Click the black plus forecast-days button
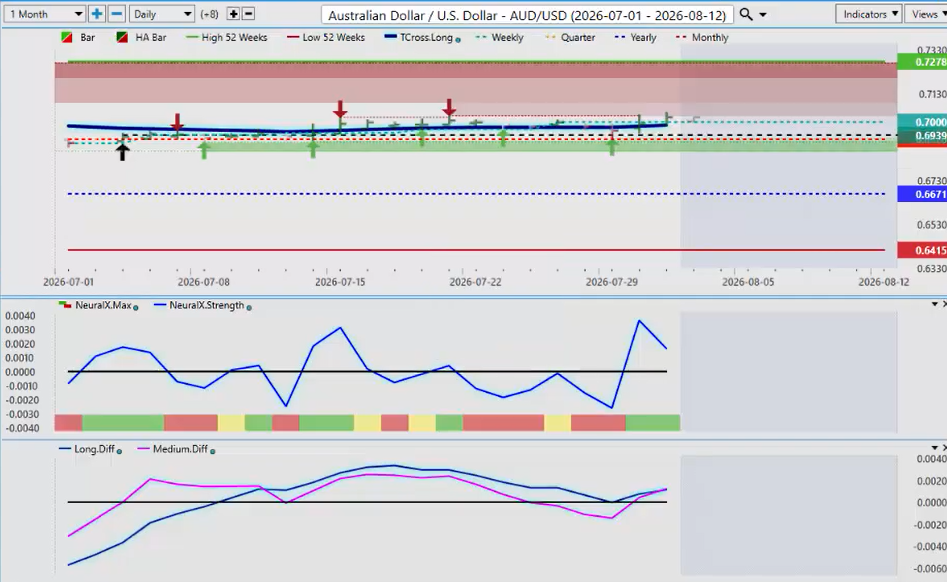Viewport: 947px width, 582px height. tap(233, 14)
